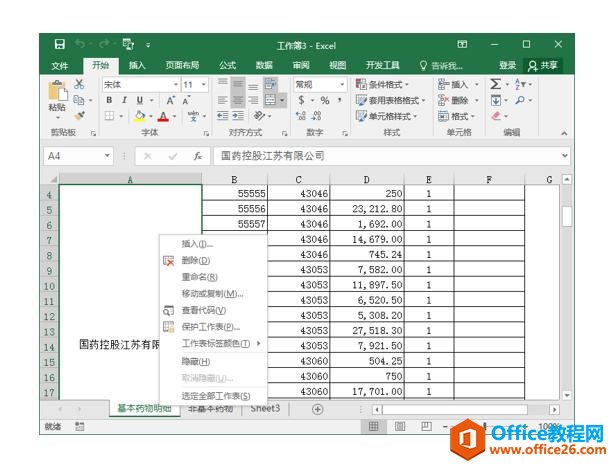
Task: Expand the formula bar with the chevron
Action: click(565, 156)
